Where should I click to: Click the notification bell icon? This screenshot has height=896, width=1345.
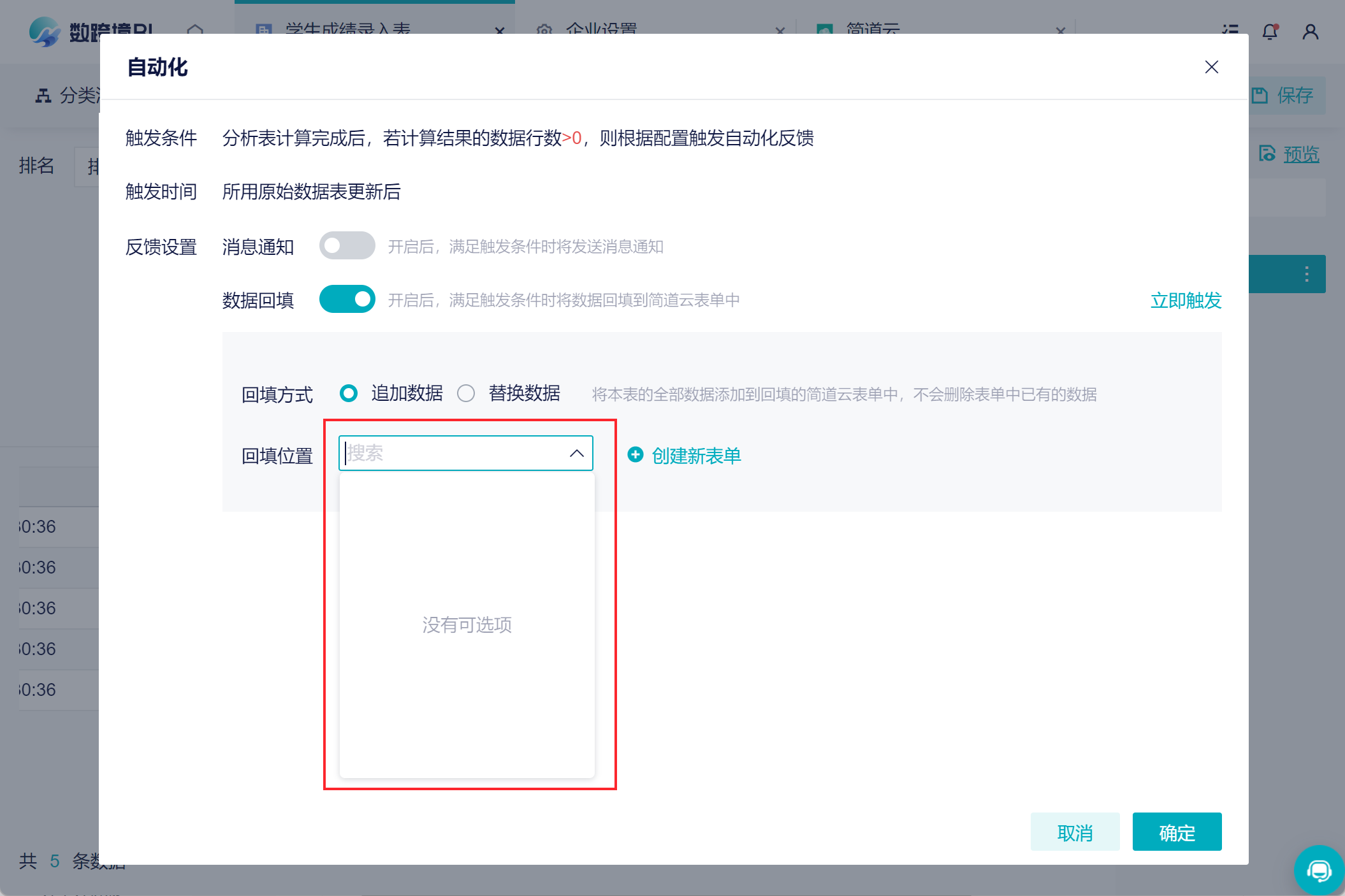click(1270, 31)
